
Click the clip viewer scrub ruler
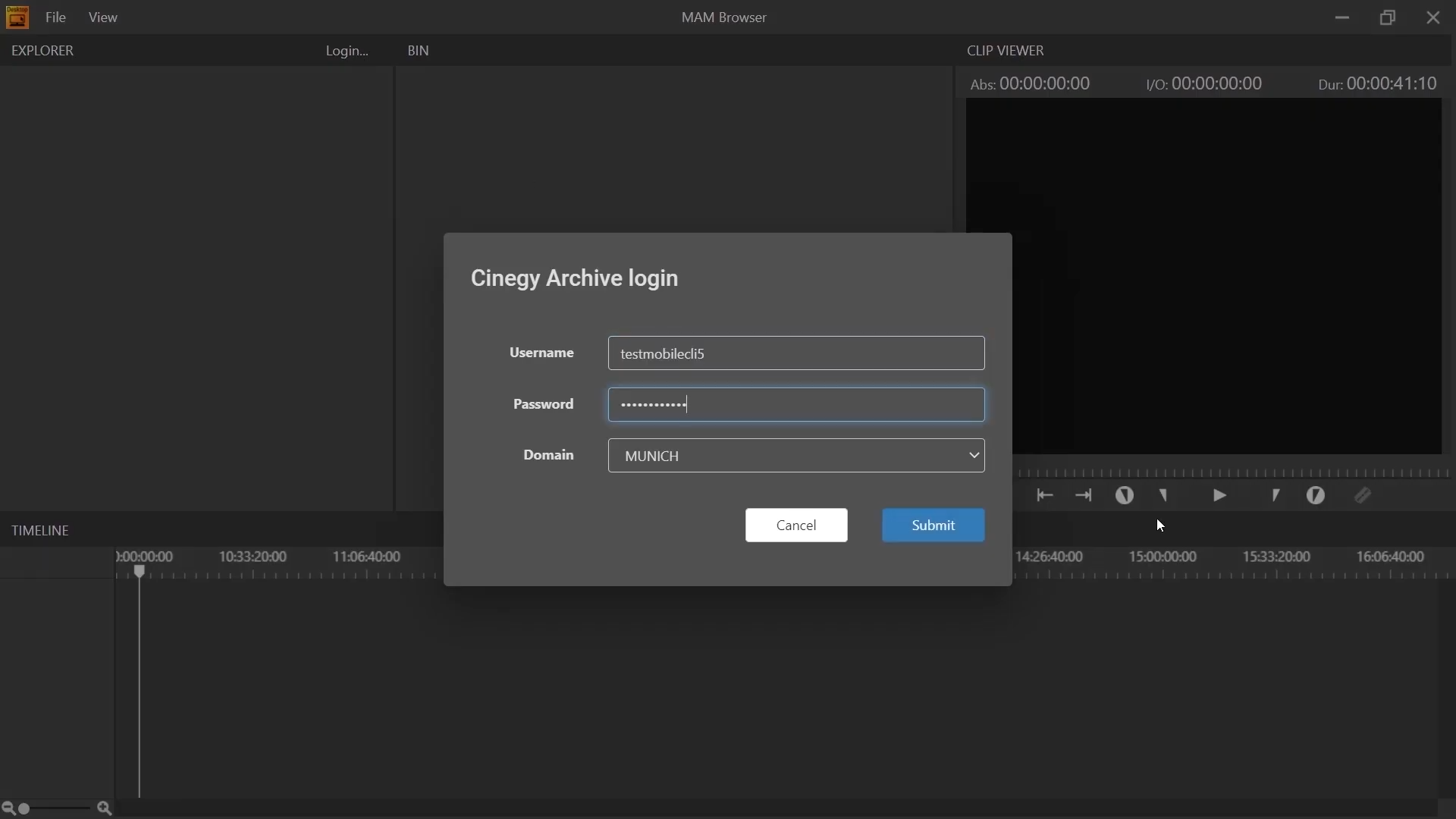click(1234, 472)
